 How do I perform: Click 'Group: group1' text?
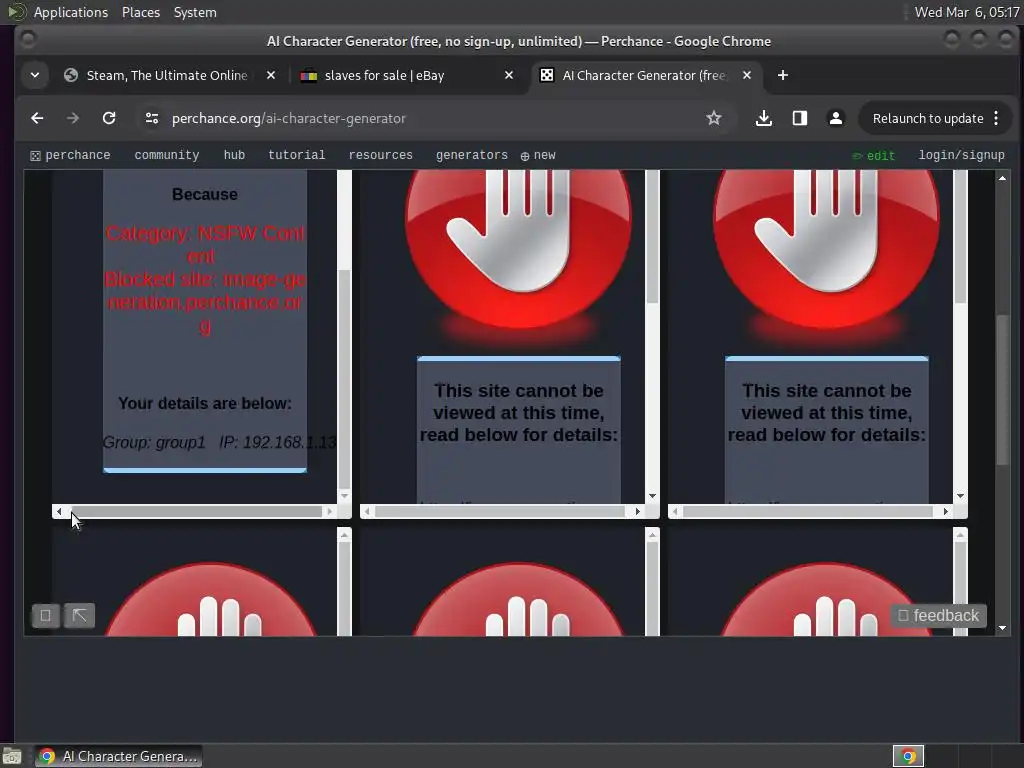click(154, 442)
